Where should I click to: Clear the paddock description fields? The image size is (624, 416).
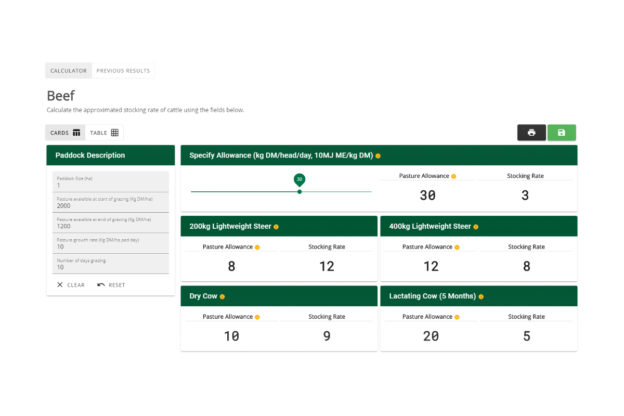pos(70,285)
